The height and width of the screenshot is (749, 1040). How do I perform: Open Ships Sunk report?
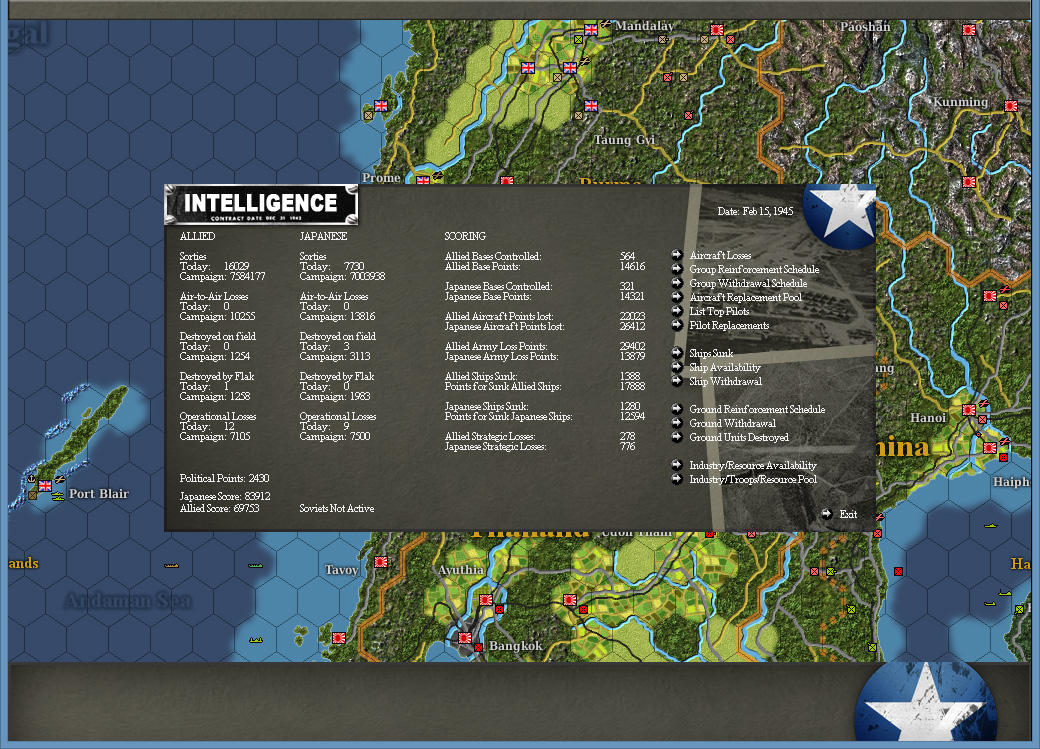pyautogui.click(x=710, y=354)
